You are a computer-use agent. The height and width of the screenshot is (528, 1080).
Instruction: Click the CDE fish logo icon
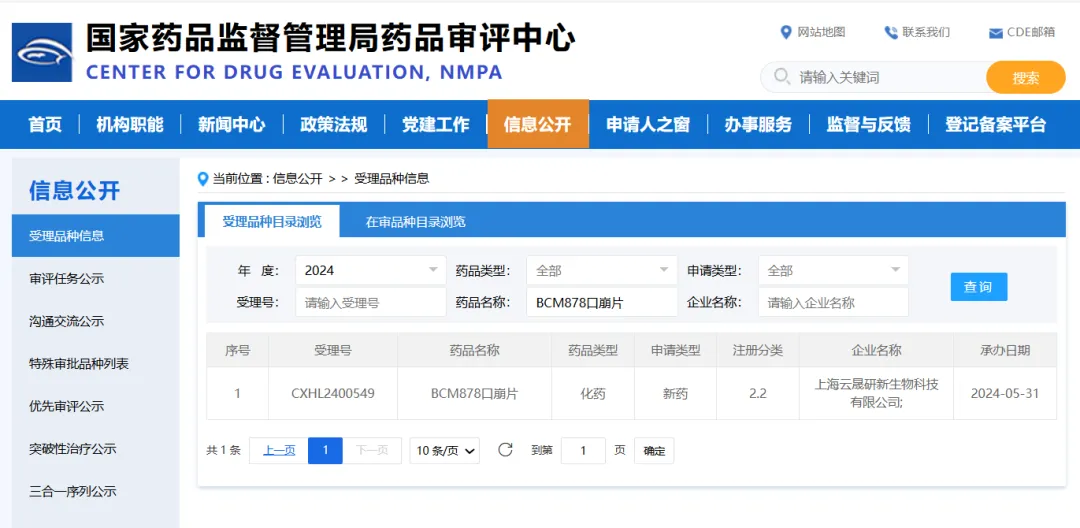(x=42, y=52)
